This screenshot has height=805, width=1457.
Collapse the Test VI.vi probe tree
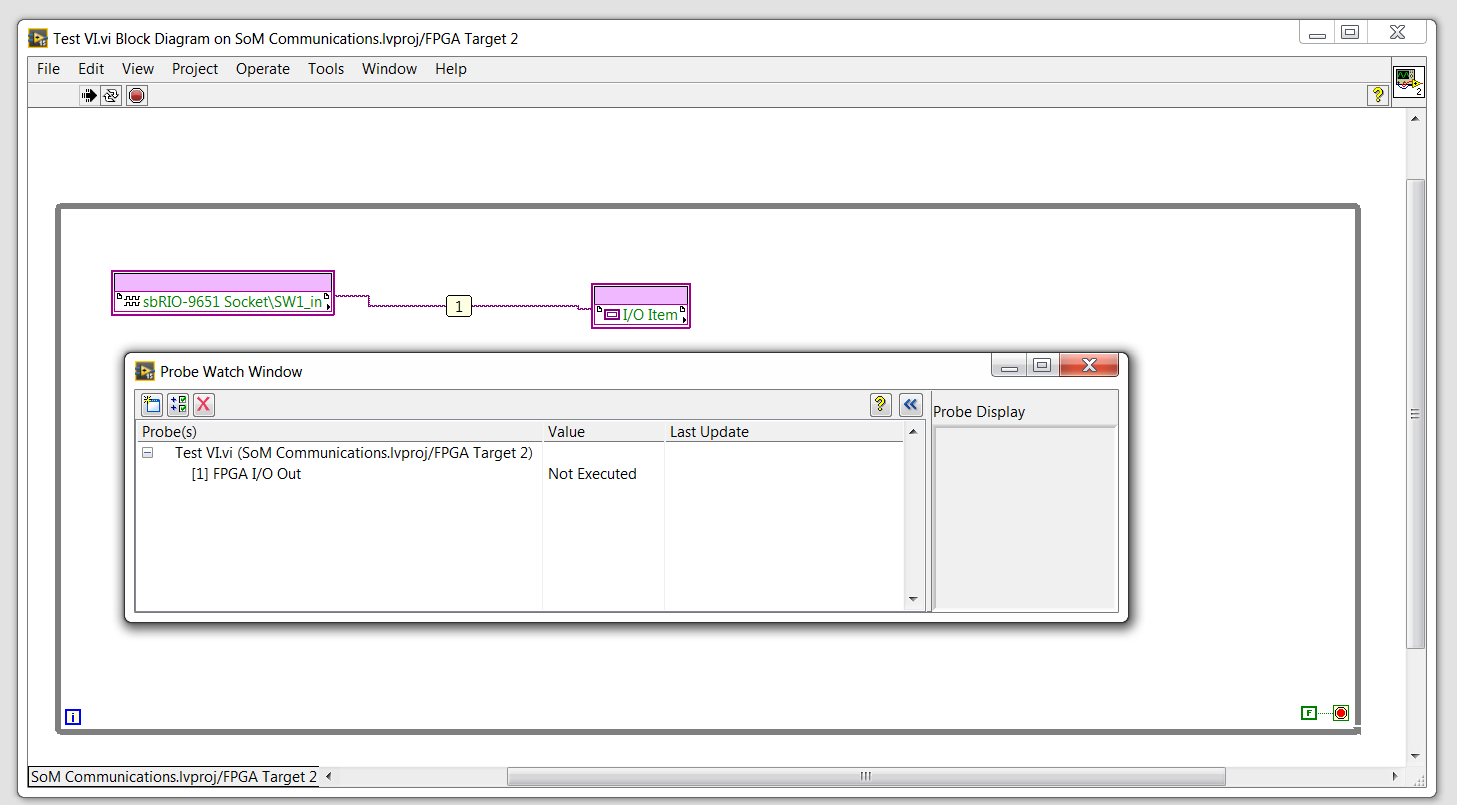(x=147, y=453)
